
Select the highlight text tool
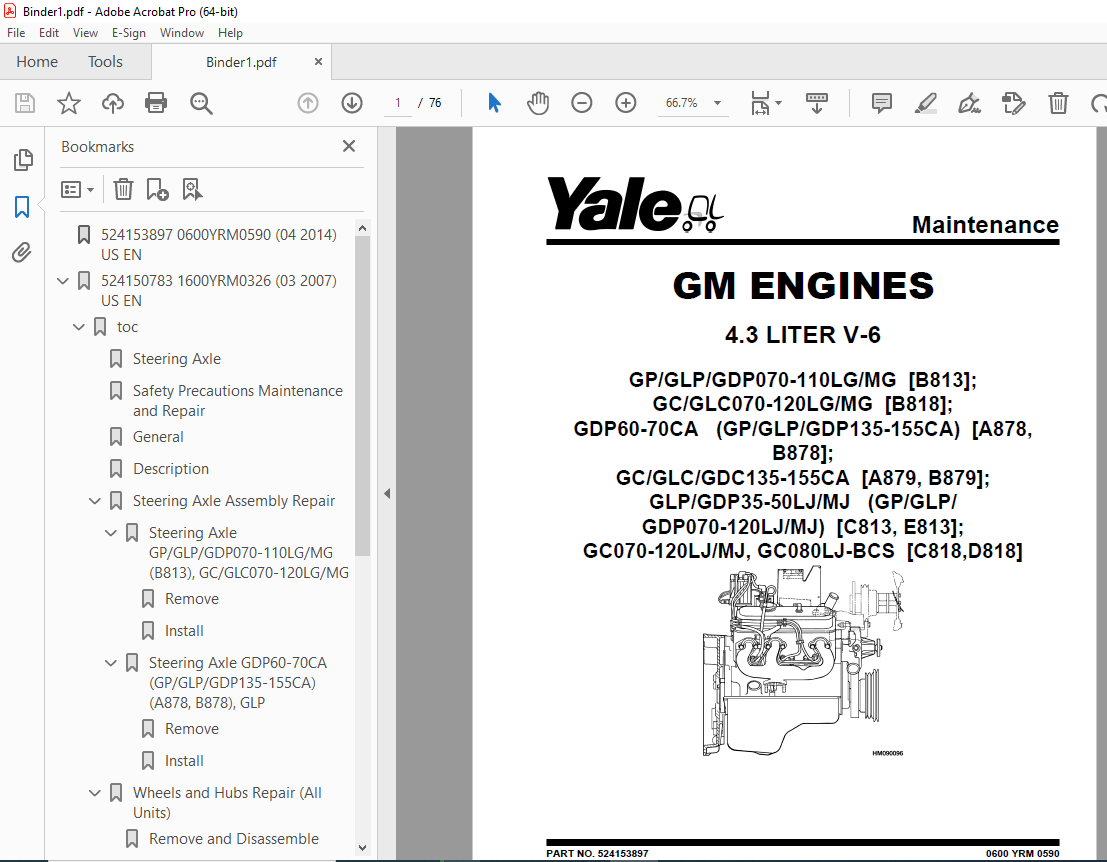click(926, 103)
